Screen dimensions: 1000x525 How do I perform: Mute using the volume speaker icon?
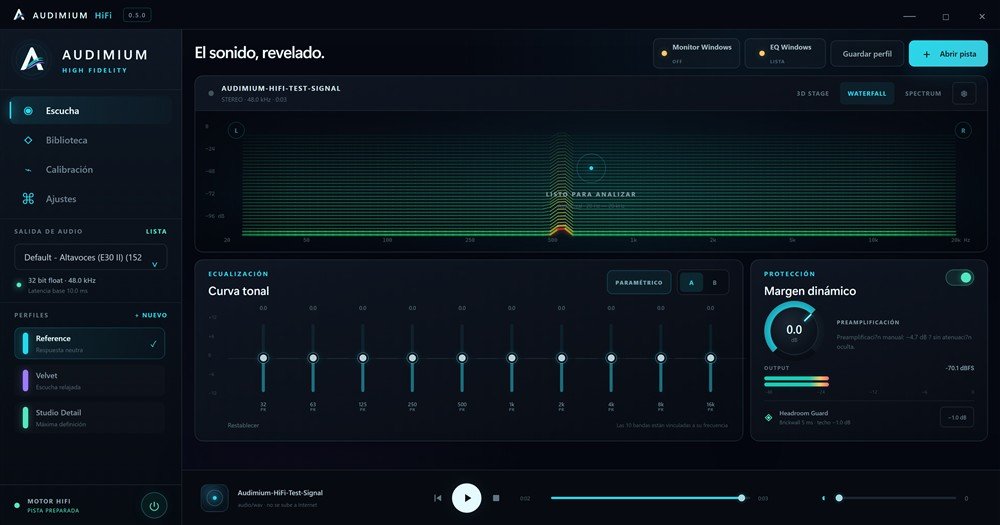click(823, 498)
